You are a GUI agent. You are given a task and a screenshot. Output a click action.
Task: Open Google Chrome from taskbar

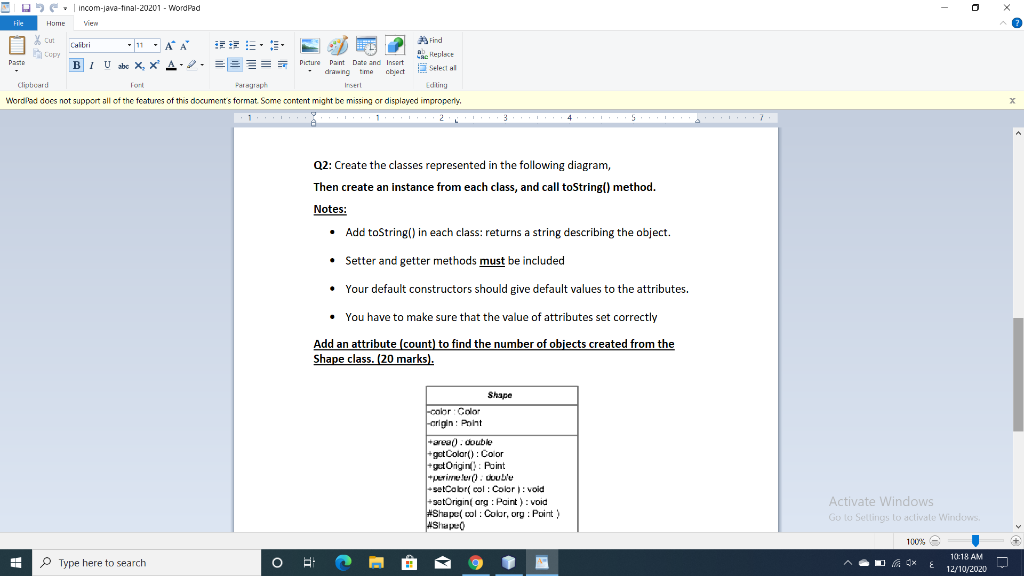[475, 562]
